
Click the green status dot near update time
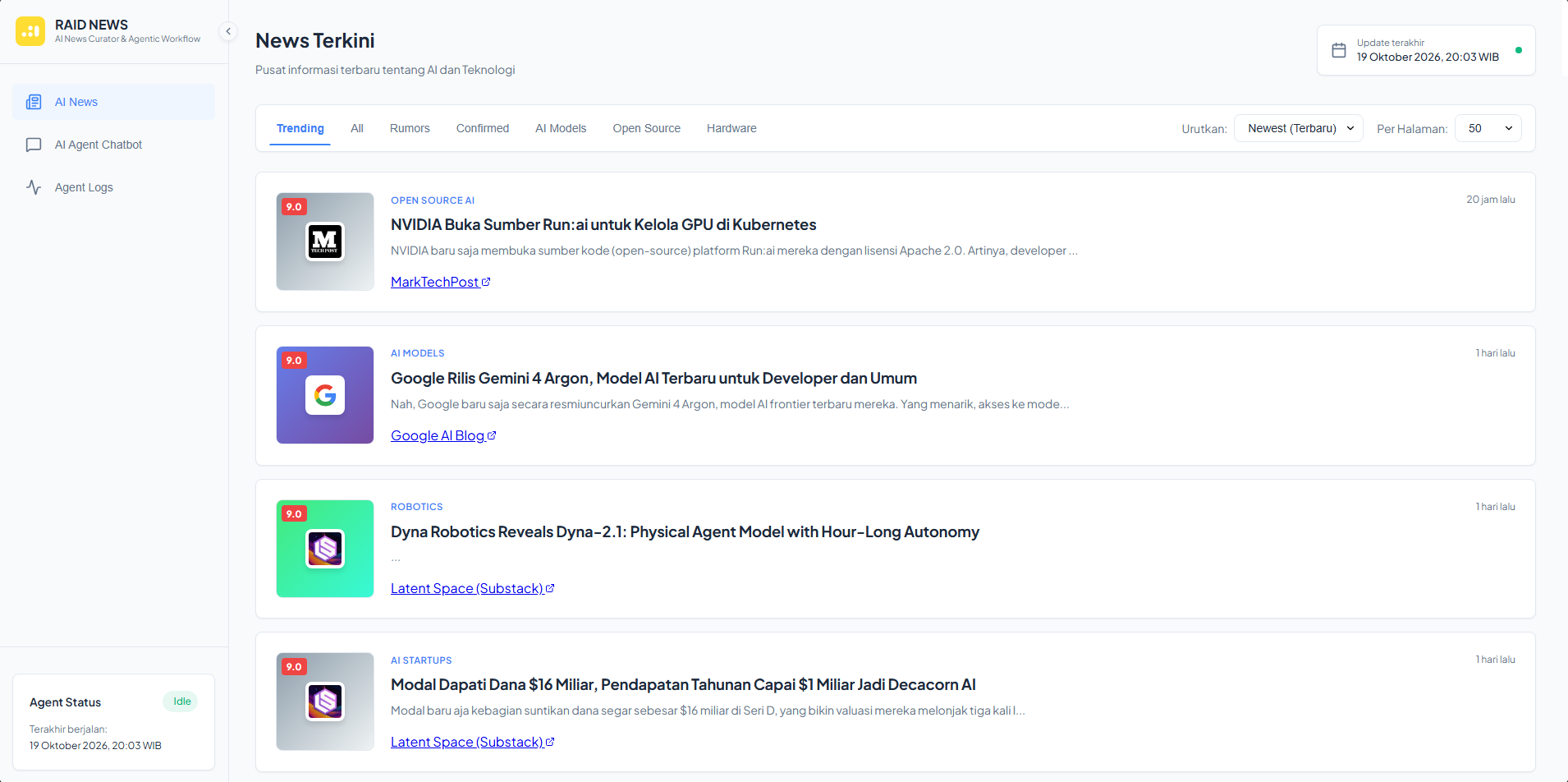(1519, 50)
